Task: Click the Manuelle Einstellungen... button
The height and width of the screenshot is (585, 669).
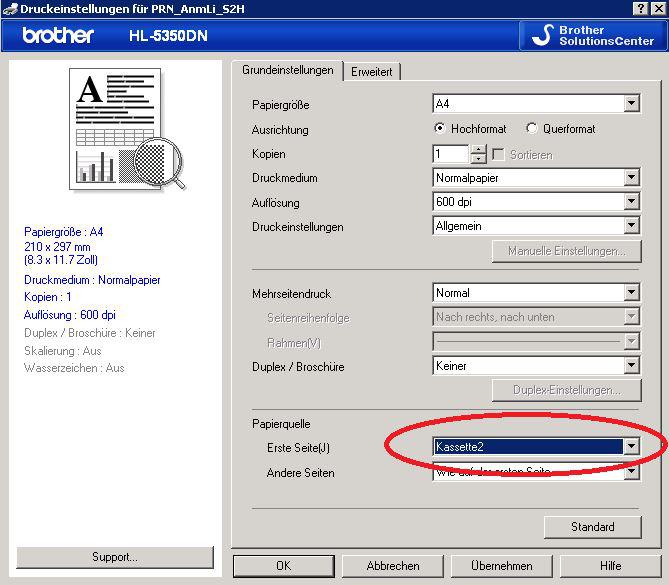Action: 567,251
